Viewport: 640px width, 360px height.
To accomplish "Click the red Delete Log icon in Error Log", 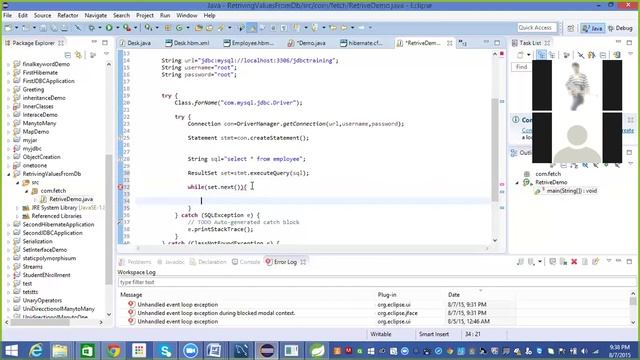I will [x=574, y=261].
